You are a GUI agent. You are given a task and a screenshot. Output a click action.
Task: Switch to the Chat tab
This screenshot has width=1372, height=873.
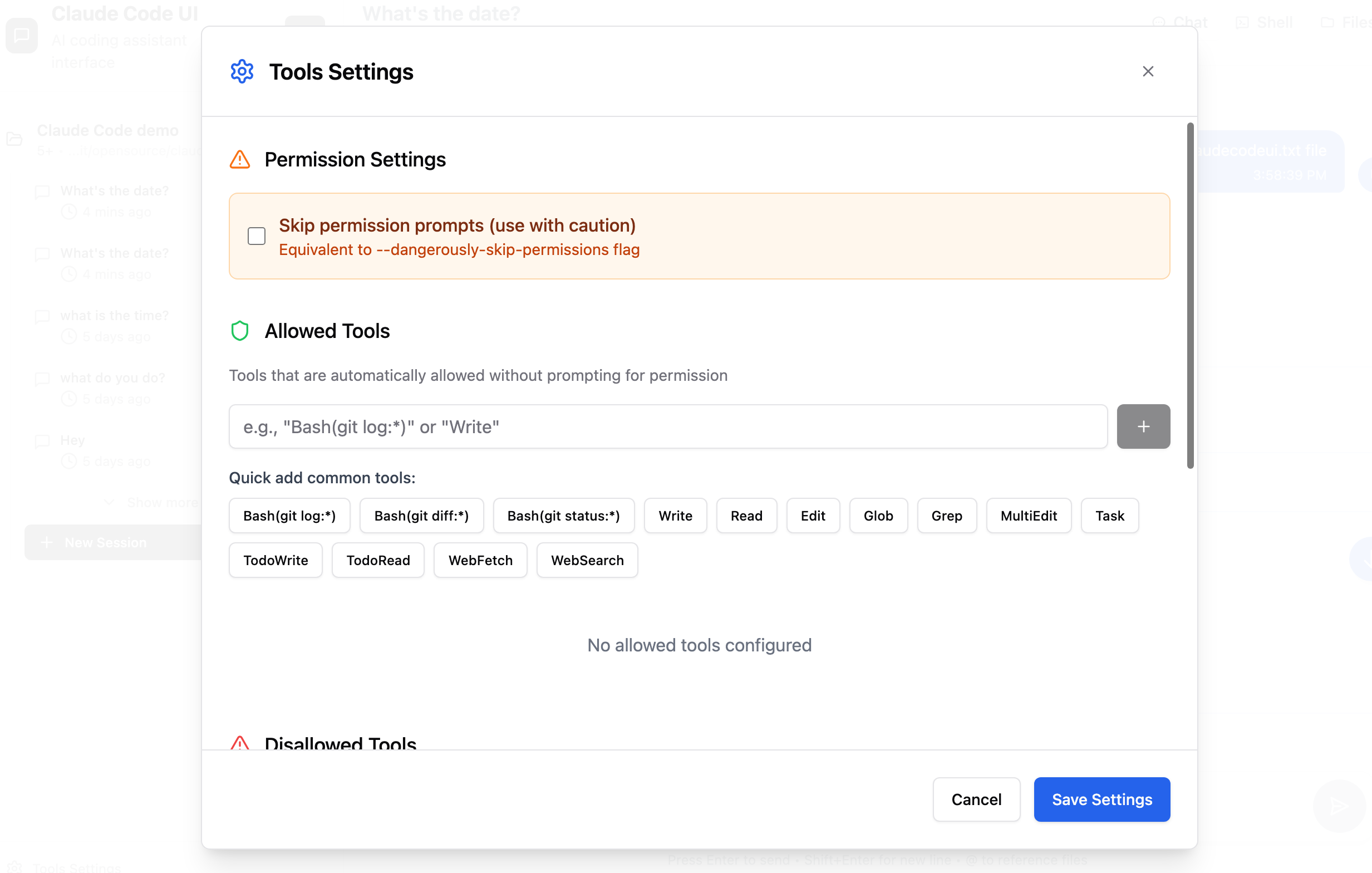tap(1181, 22)
